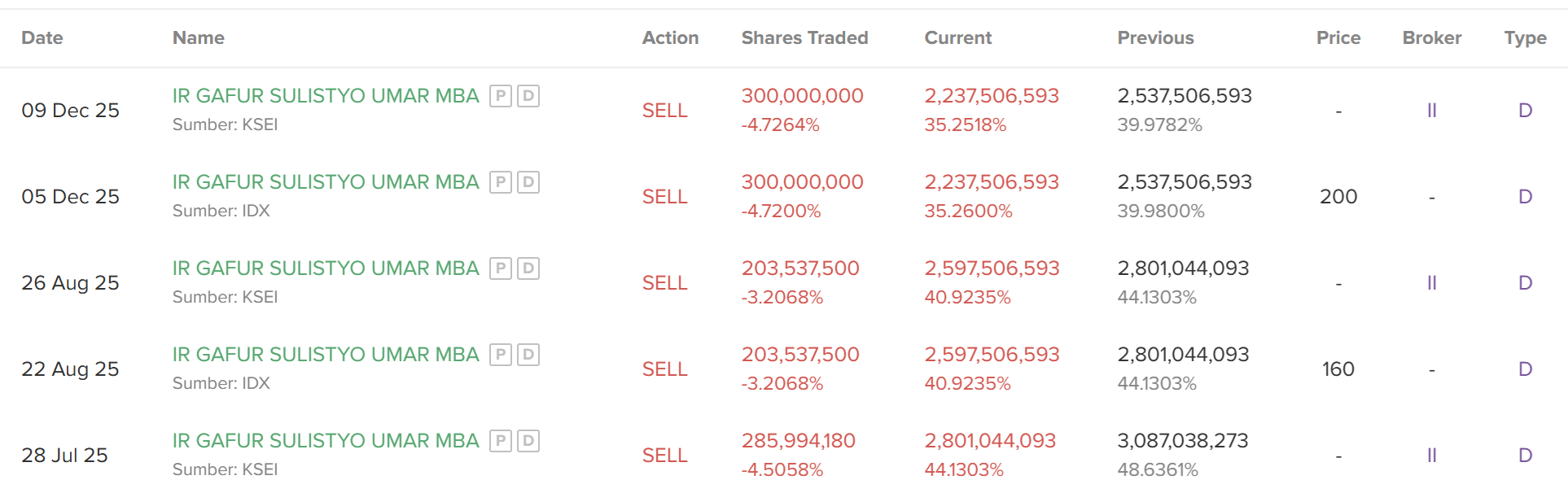Click the Price column header
The height and width of the screenshot is (493, 1568).
click(1338, 38)
